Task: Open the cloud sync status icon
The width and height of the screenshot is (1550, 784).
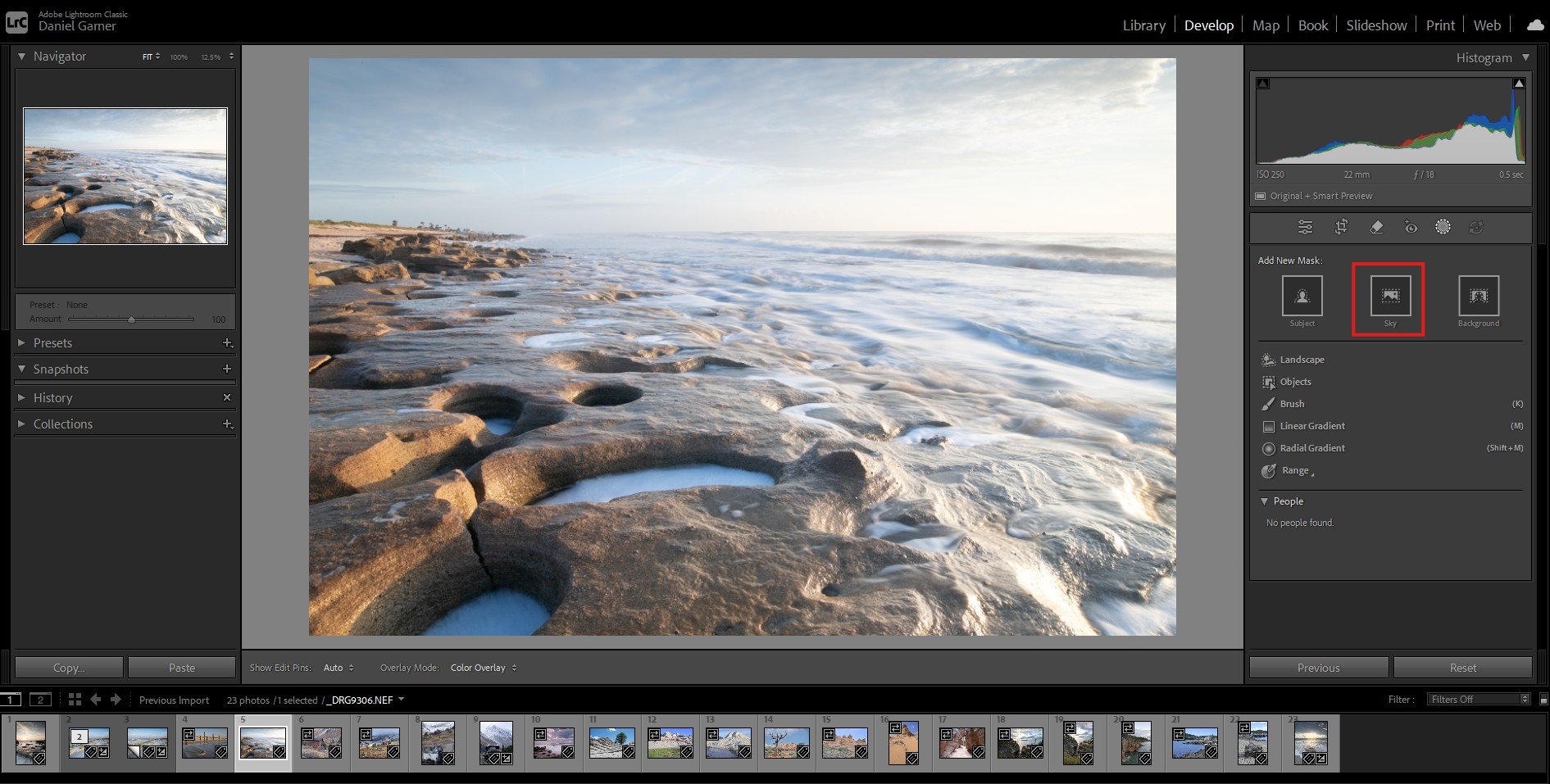Action: (x=1534, y=25)
